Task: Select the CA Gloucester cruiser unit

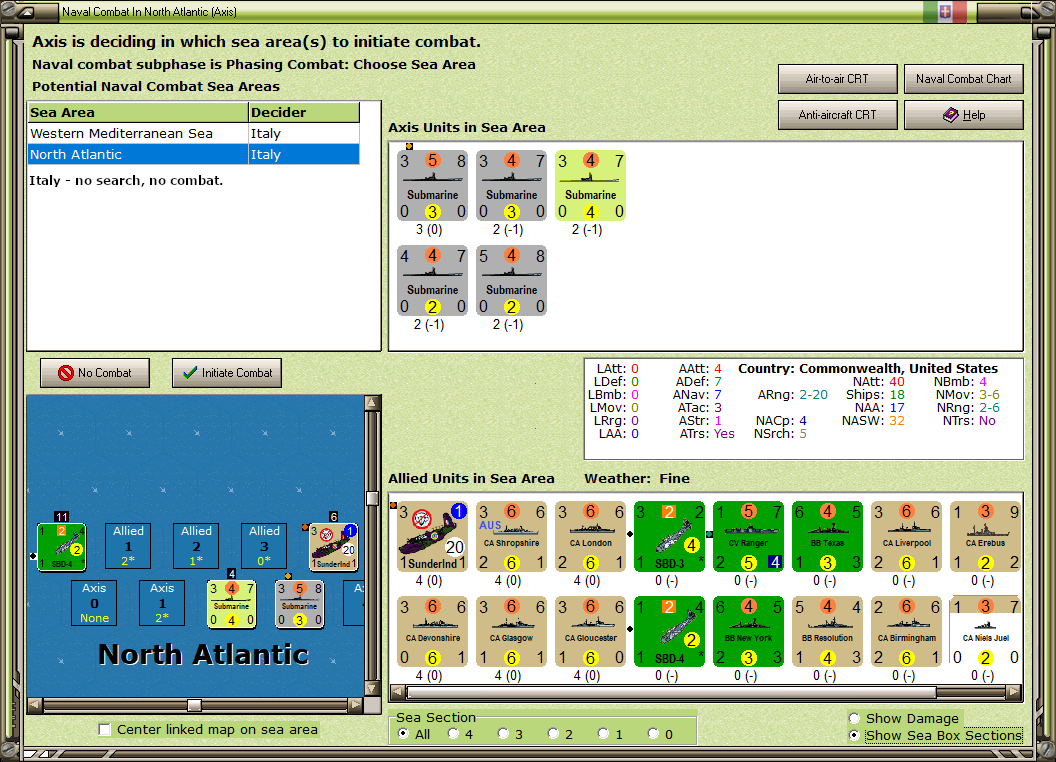Action: (x=591, y=631)
